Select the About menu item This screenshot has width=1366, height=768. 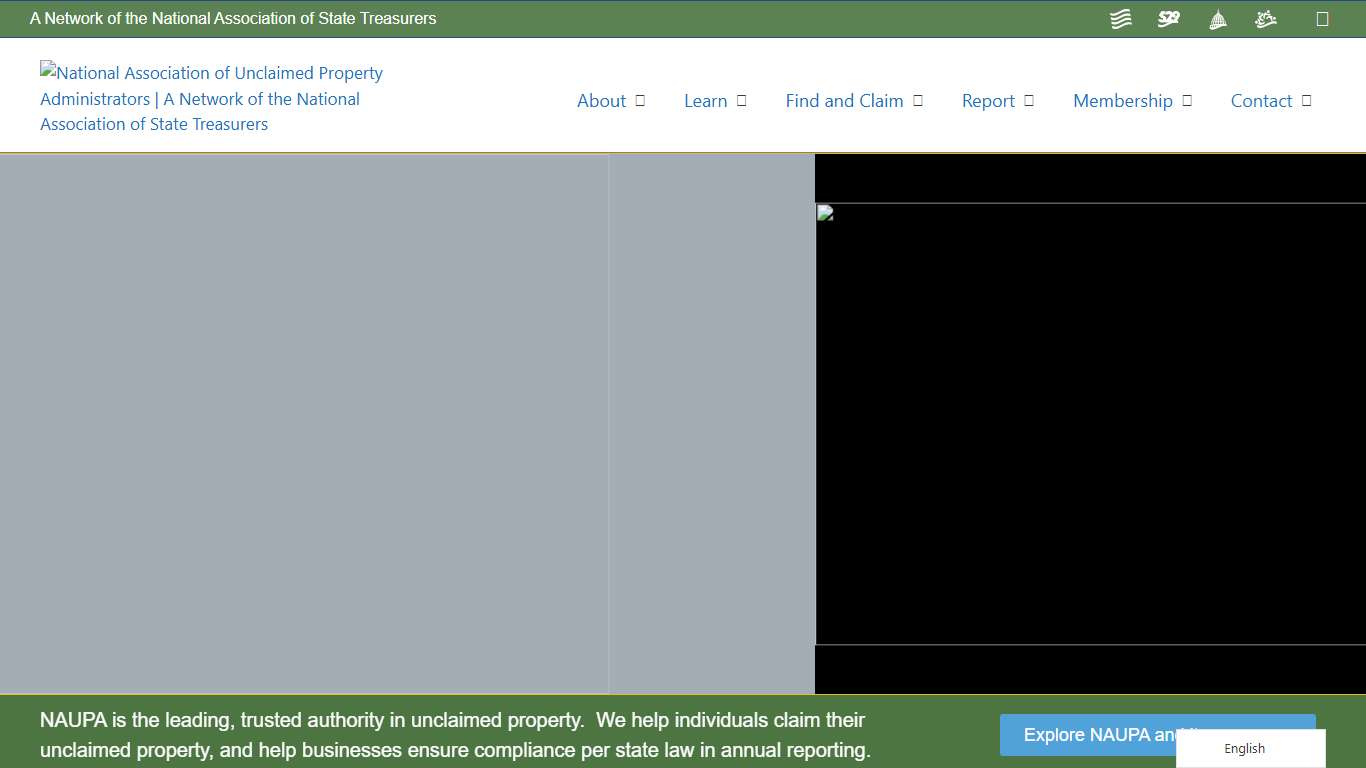[601, 100]
